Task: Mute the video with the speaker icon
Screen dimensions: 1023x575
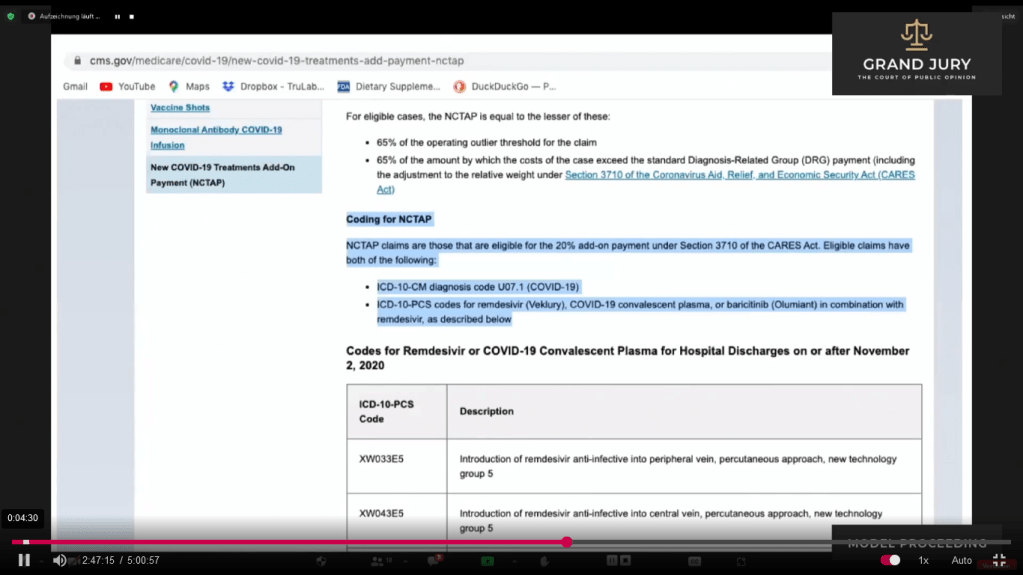Action: coord(59,560)
